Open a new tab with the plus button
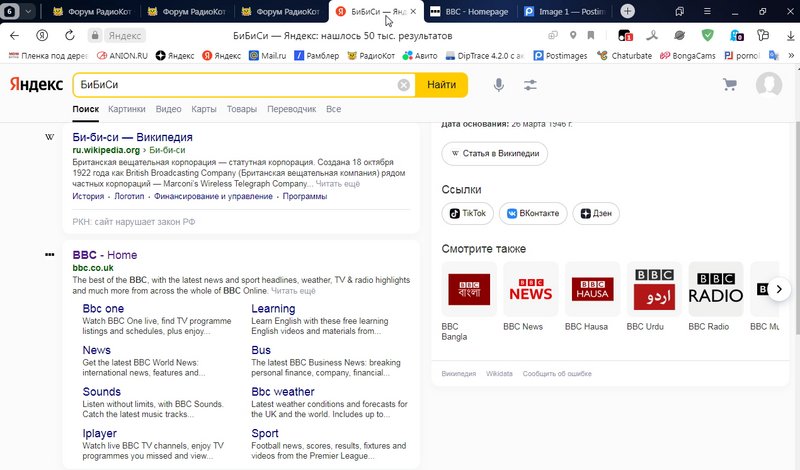The height and width of the screenshot is (470, 800). coord(628,11)
